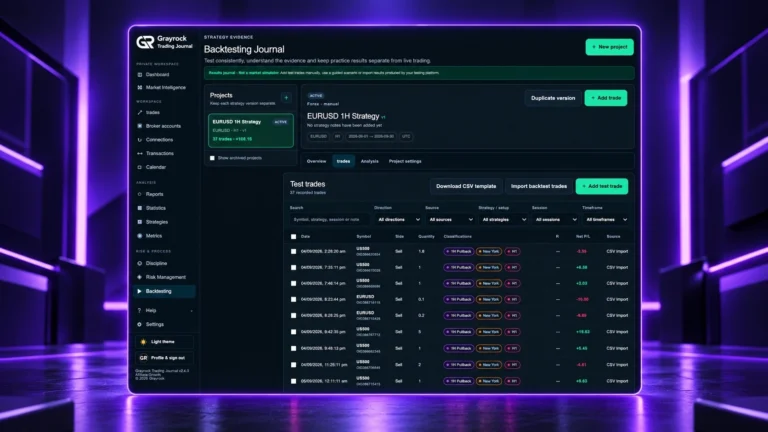Click 1H Pullback tag in 2:26:20 am row

[459, 251]
